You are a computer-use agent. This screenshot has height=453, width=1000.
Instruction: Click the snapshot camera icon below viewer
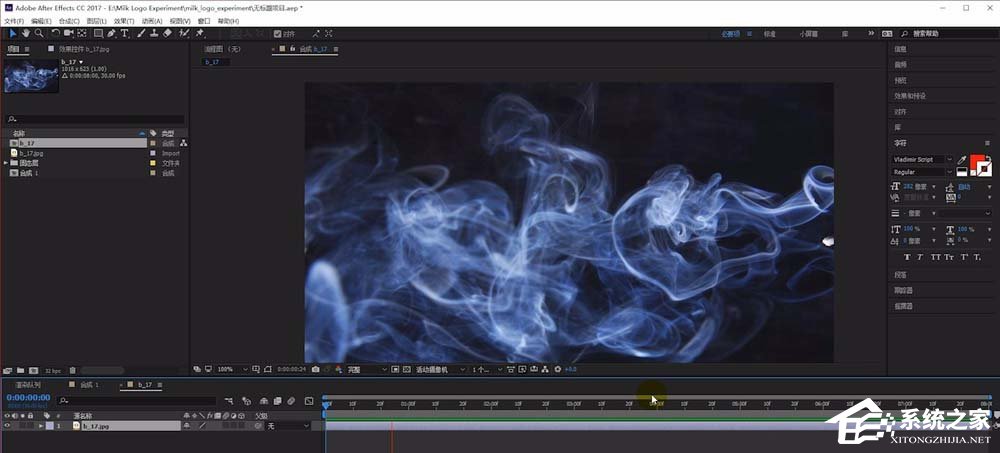coord(316,369)
